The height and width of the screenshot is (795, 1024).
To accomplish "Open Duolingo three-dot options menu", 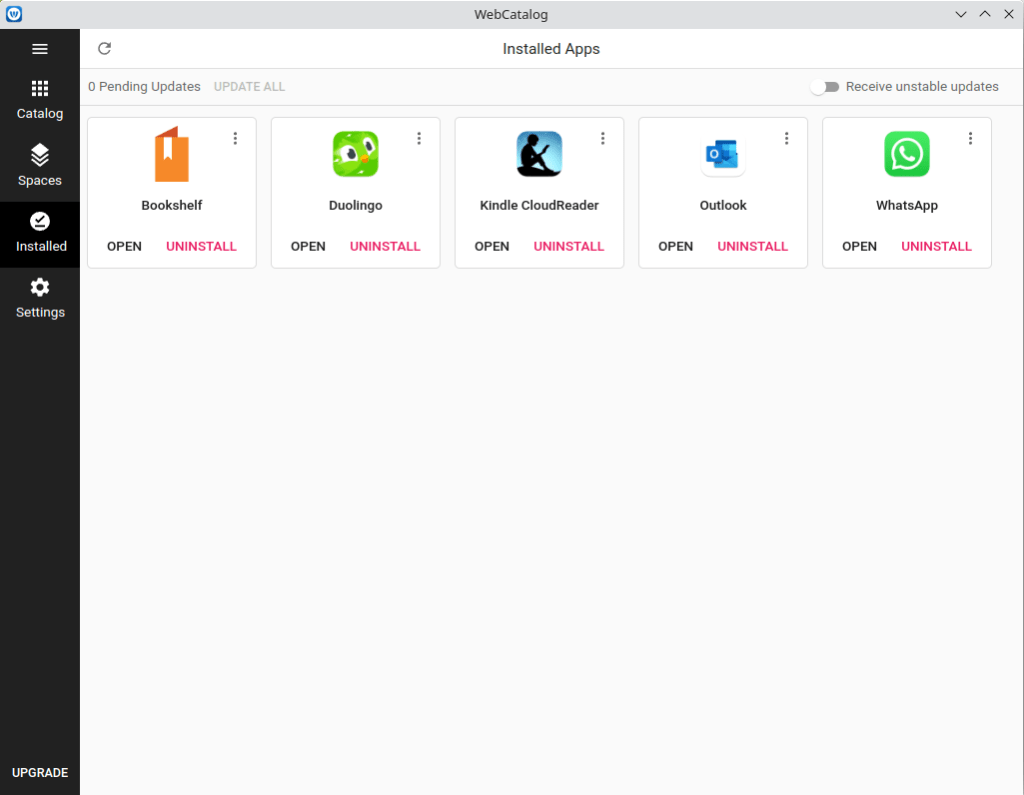I will (419, 139).
